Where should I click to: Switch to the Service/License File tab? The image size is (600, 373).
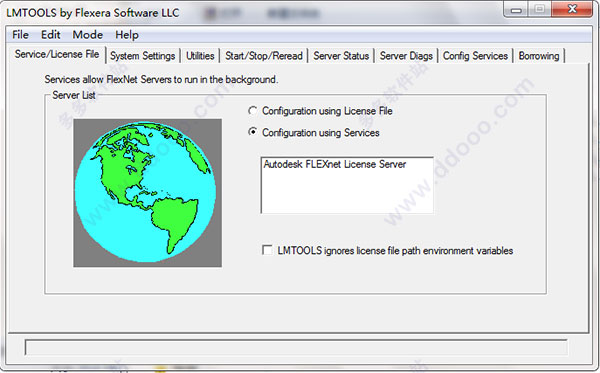[x=57, y=54]
